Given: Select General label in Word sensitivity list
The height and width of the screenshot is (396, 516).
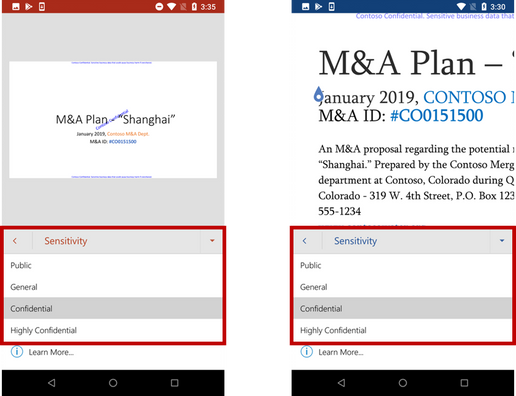Looking at the screenshot, I should pos(403,287).
